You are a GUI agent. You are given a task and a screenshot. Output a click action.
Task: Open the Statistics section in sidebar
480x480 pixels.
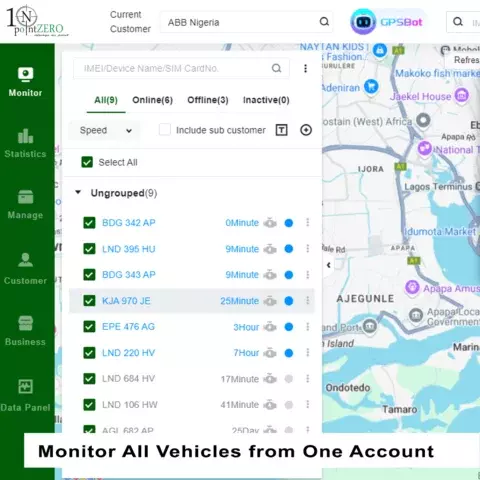(26, 143)
